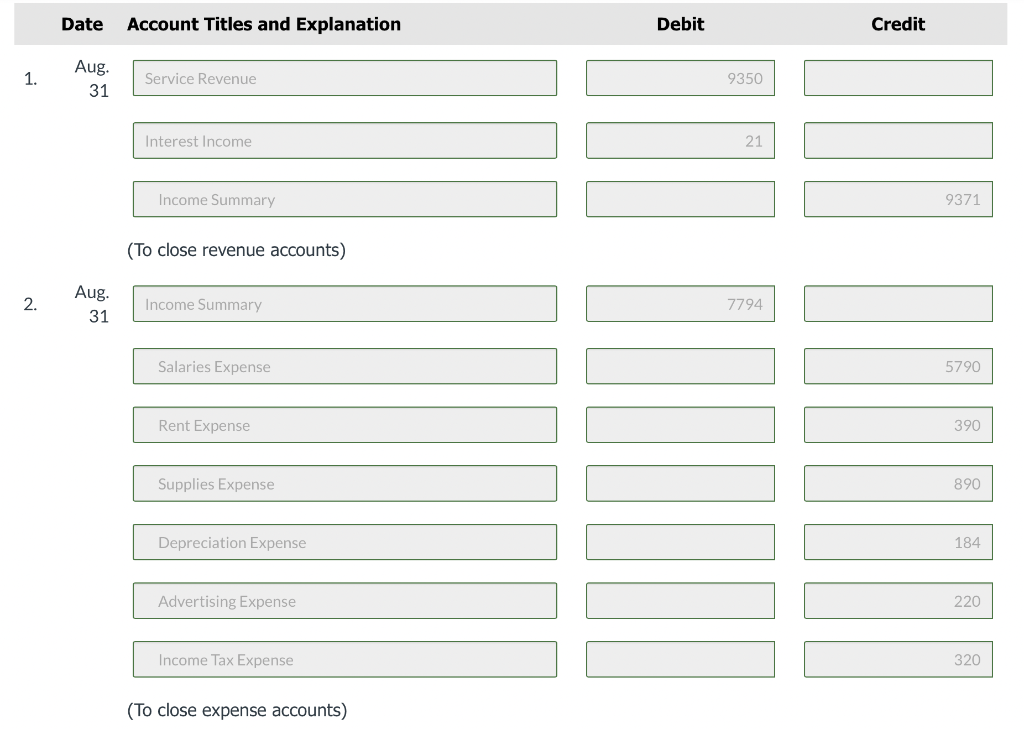Screen dimensions: 1024x729
Task: Click the Income Summary field in entry 2
Action: click(x=344, y=305)
